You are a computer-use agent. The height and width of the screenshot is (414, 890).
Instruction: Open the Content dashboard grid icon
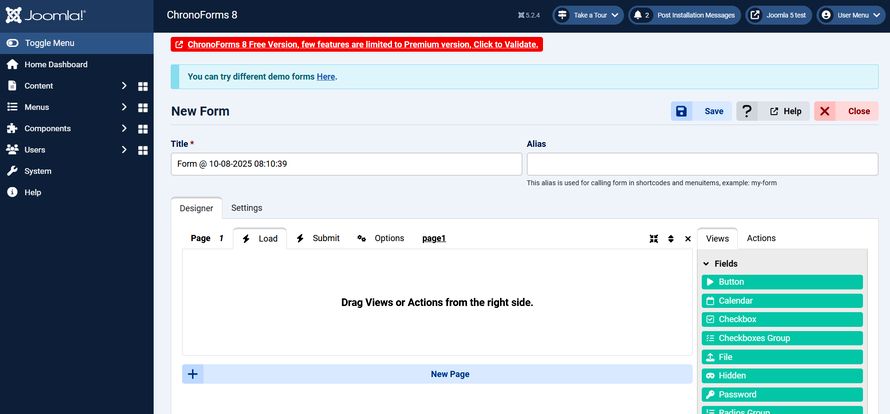point(142,86)
